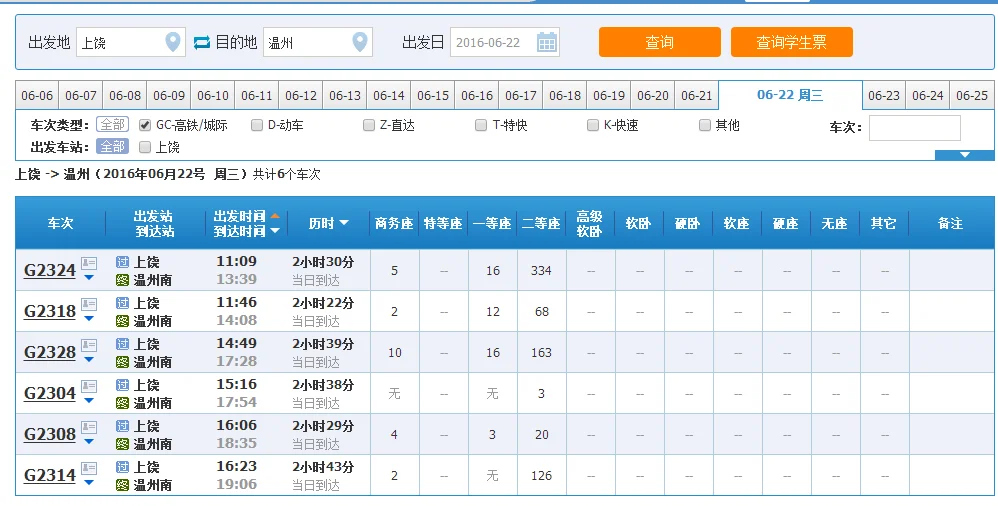Open train G2318 details link
Image resolution: width=998 pixels, height=506 pixels.
50,311
